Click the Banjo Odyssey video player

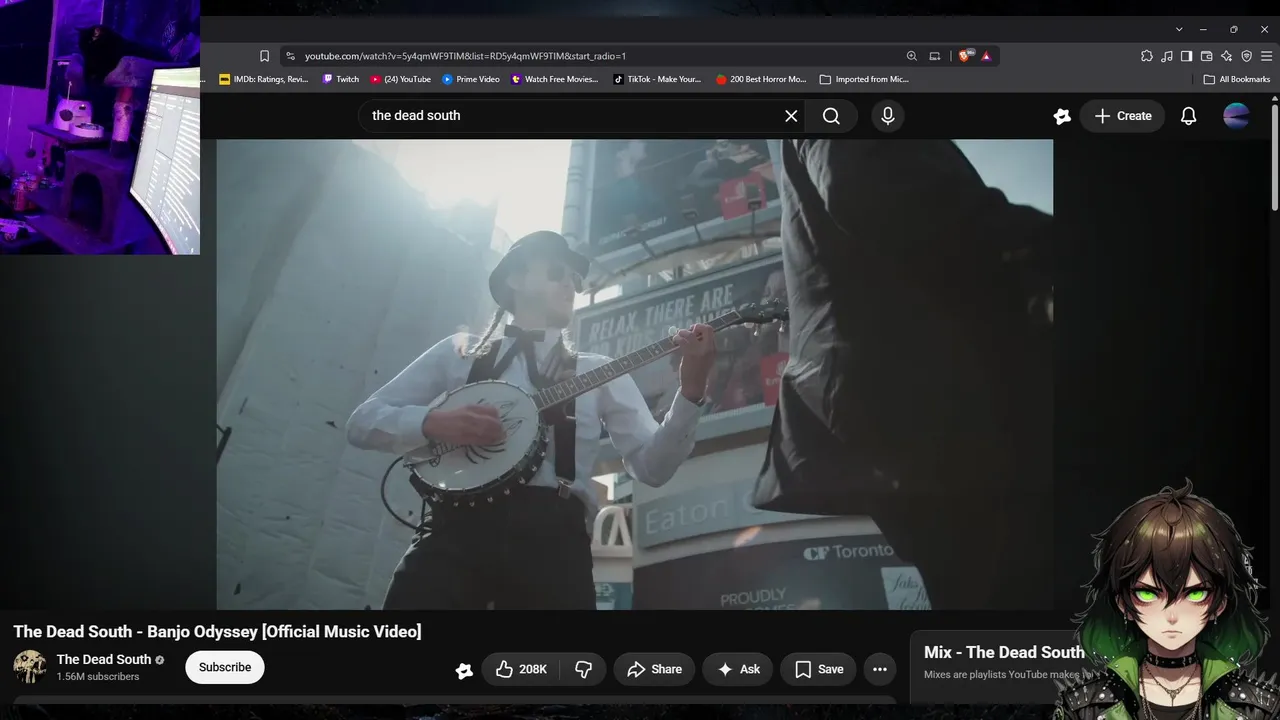click(635, 374)
